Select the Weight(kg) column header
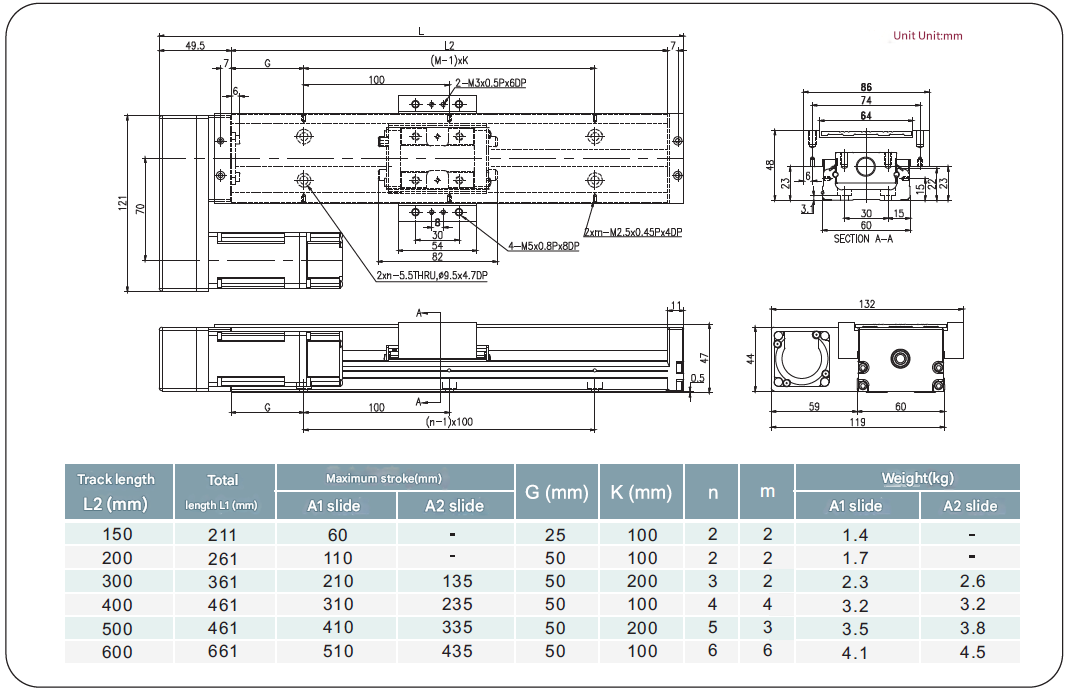This screenshot has height=694, width=1067. click(906, 478)
